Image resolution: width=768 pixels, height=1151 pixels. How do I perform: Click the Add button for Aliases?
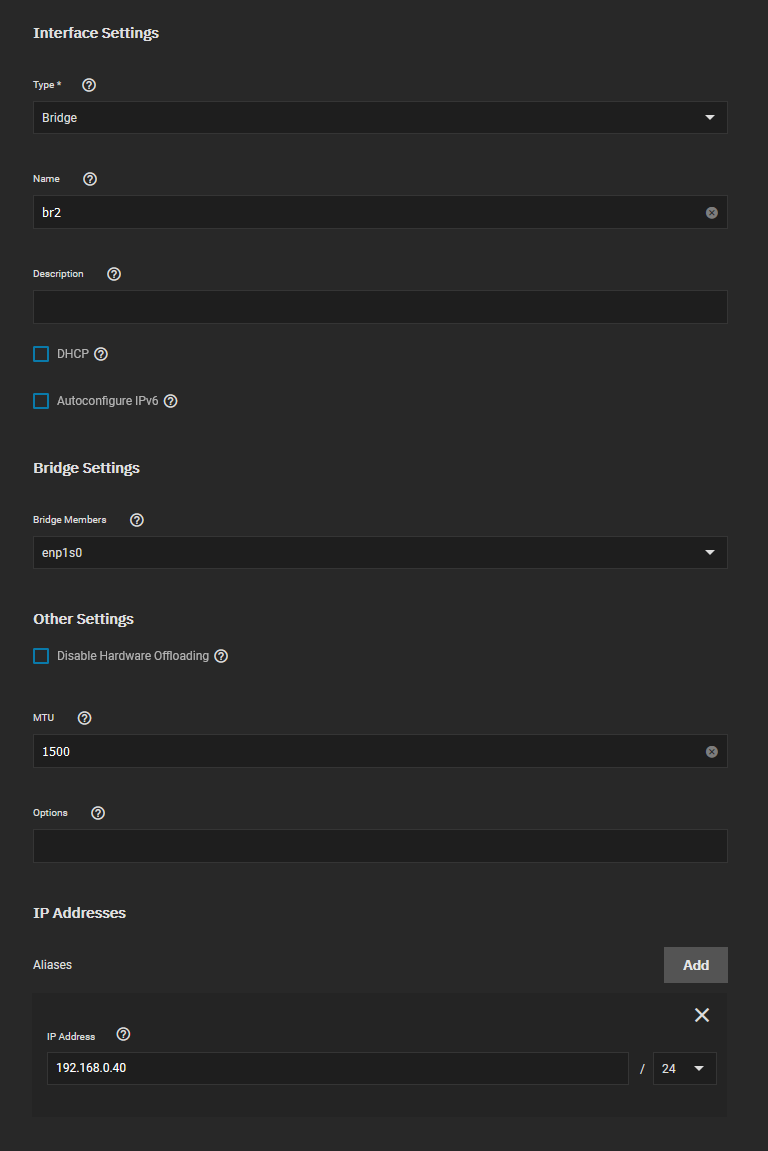695,965
